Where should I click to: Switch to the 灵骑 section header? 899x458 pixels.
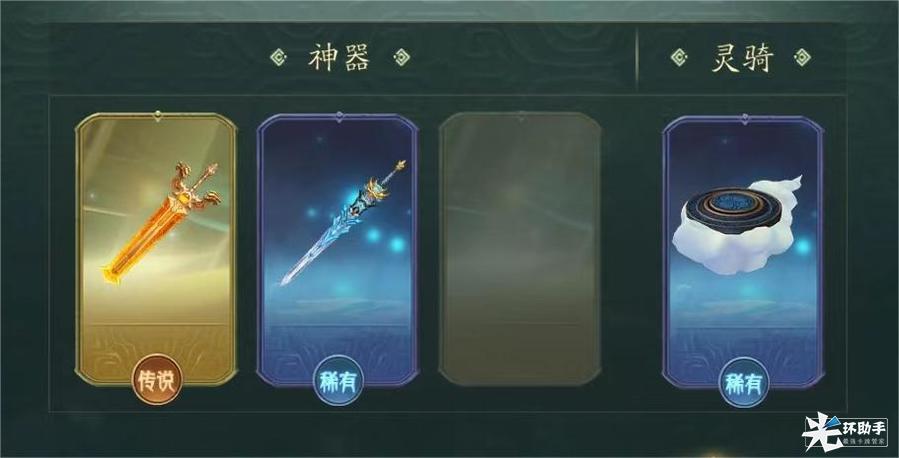[742, 57]
